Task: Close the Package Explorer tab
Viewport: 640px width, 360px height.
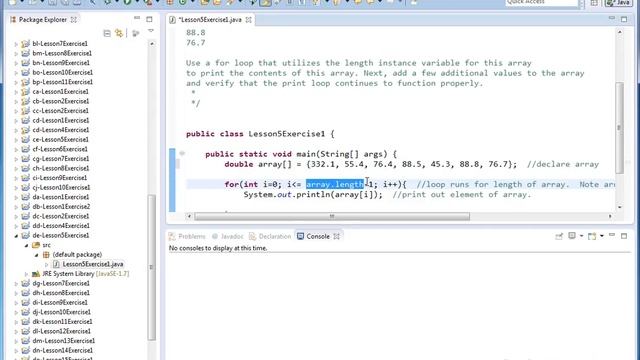Action: pyautogui.click(x=73, y=20)
